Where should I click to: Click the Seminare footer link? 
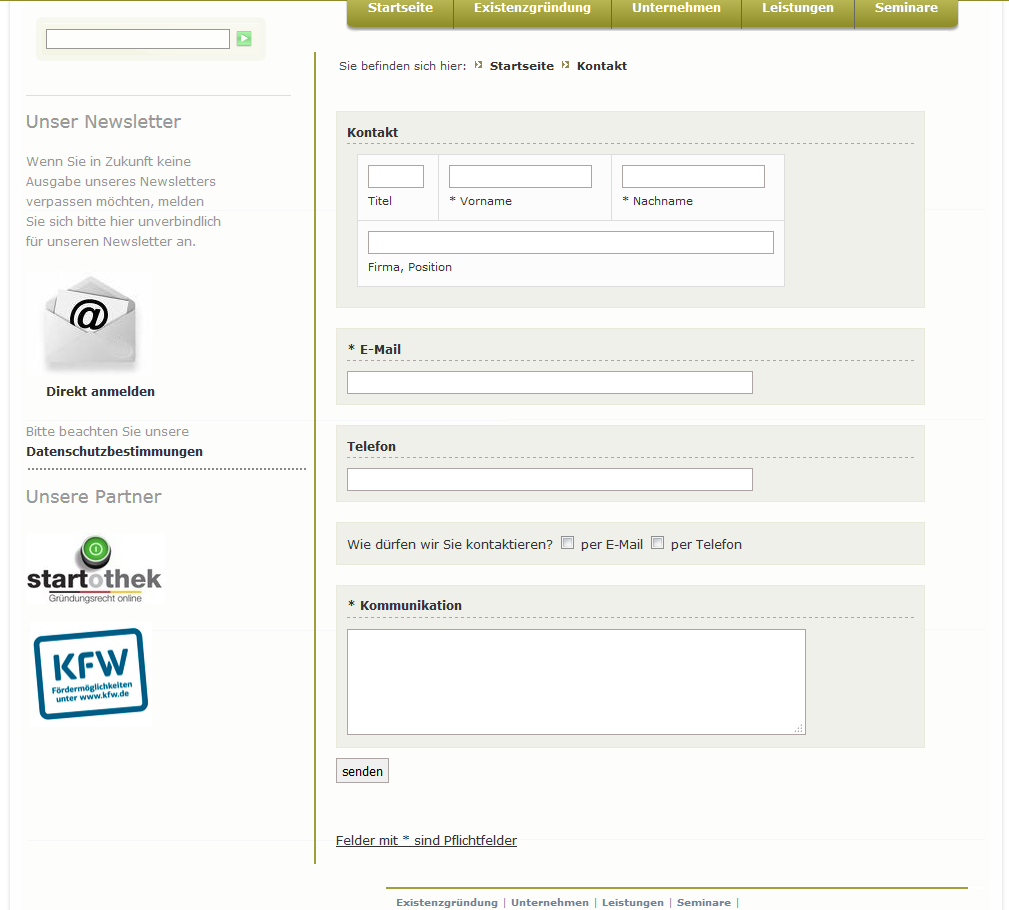click(704, 902)
